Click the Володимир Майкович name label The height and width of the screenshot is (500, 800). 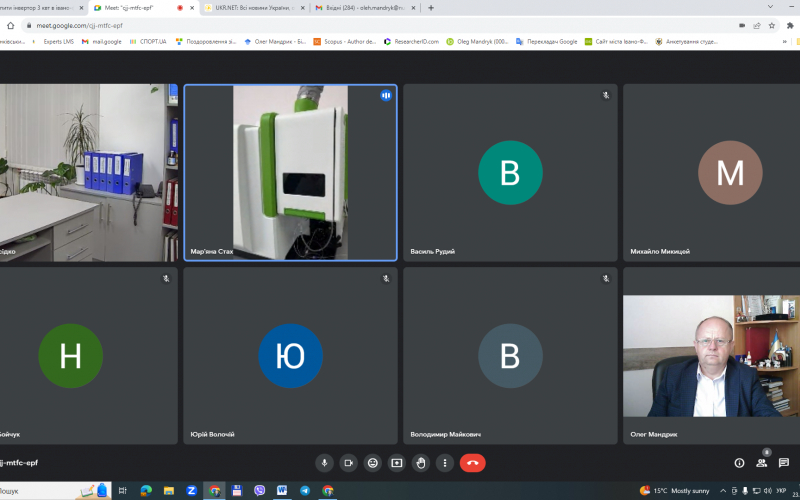(x=445, y=435)
